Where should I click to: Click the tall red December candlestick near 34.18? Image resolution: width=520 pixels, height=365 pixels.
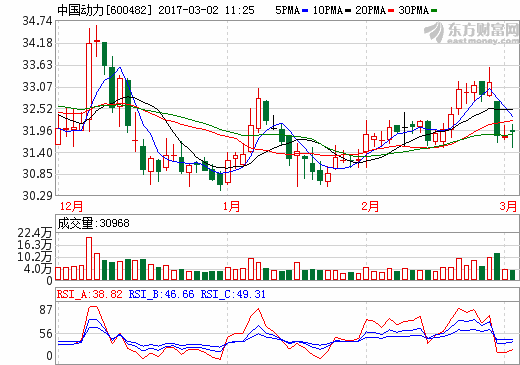click(89, 80)
